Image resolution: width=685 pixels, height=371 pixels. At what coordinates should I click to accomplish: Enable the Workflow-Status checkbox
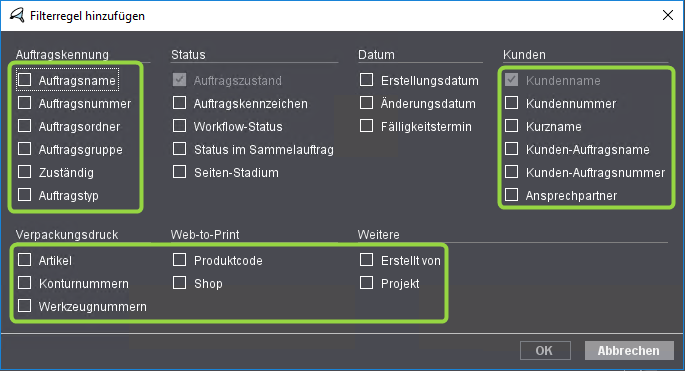coord(179,126)
